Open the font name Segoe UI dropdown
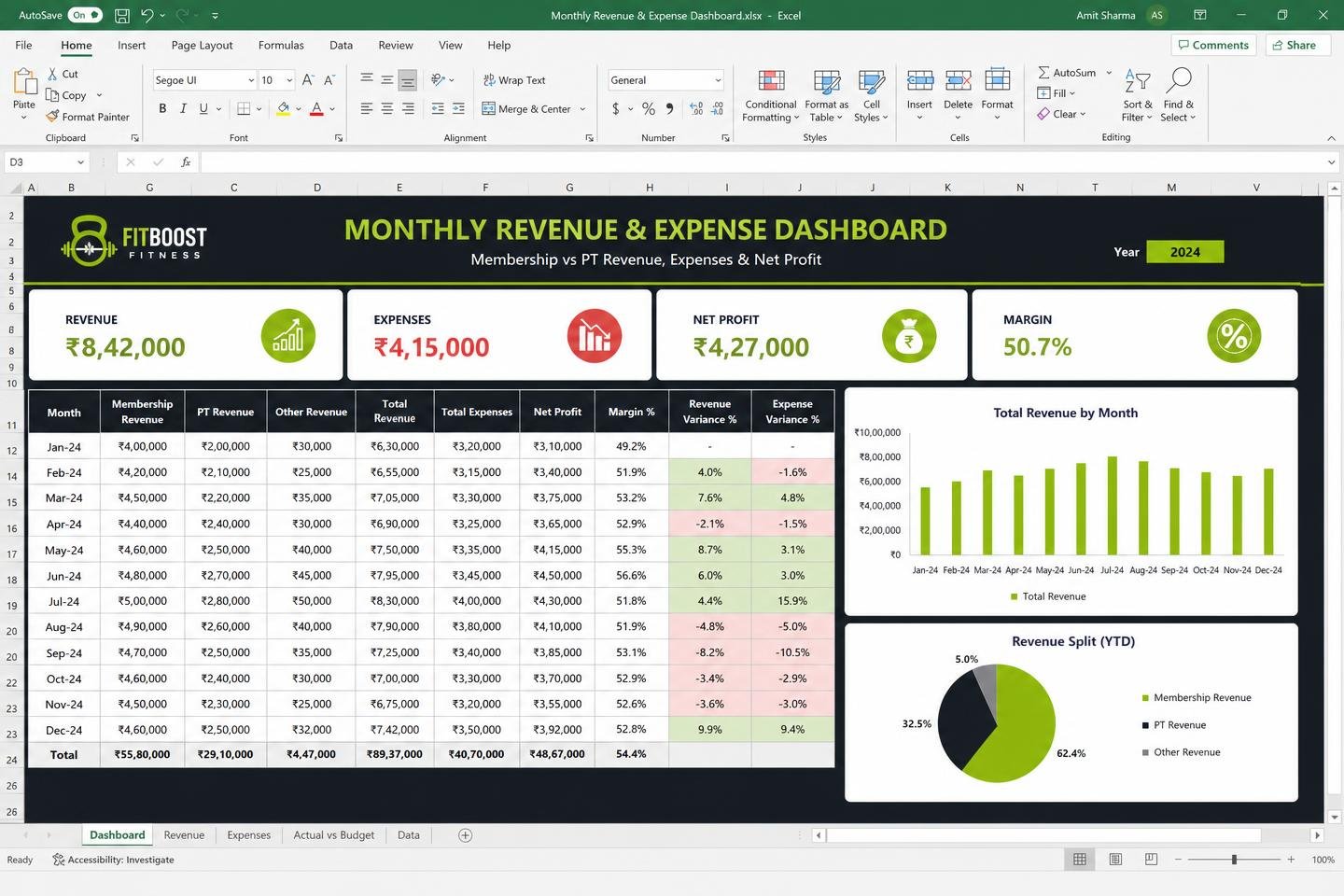The image size is (1344, 896). pos(251,80)
